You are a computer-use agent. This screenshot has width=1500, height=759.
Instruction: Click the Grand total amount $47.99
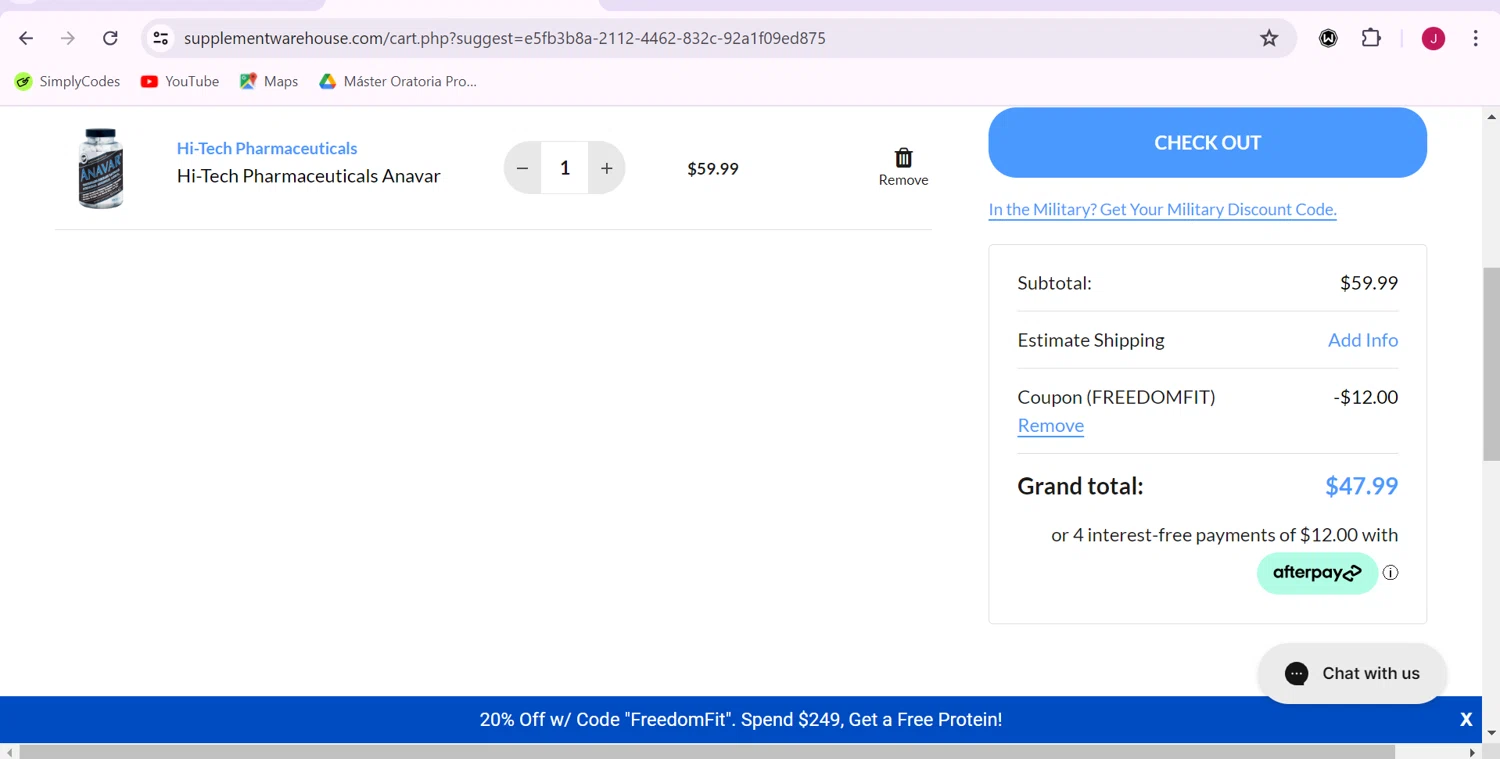point(1361,486)
